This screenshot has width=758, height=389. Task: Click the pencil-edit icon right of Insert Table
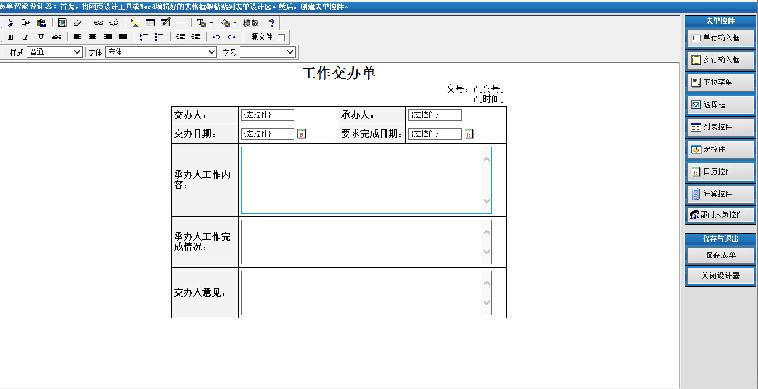coord(165,22)
